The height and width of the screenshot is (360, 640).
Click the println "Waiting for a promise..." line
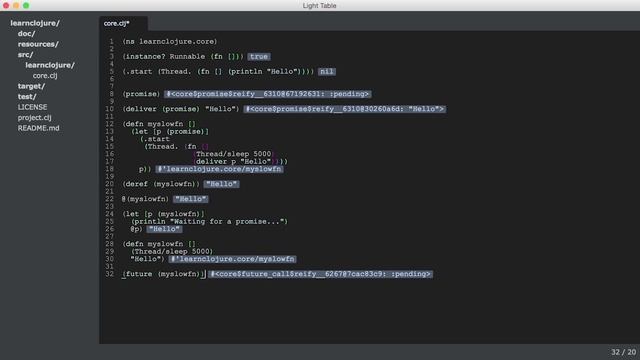click(x=209, y=222)
